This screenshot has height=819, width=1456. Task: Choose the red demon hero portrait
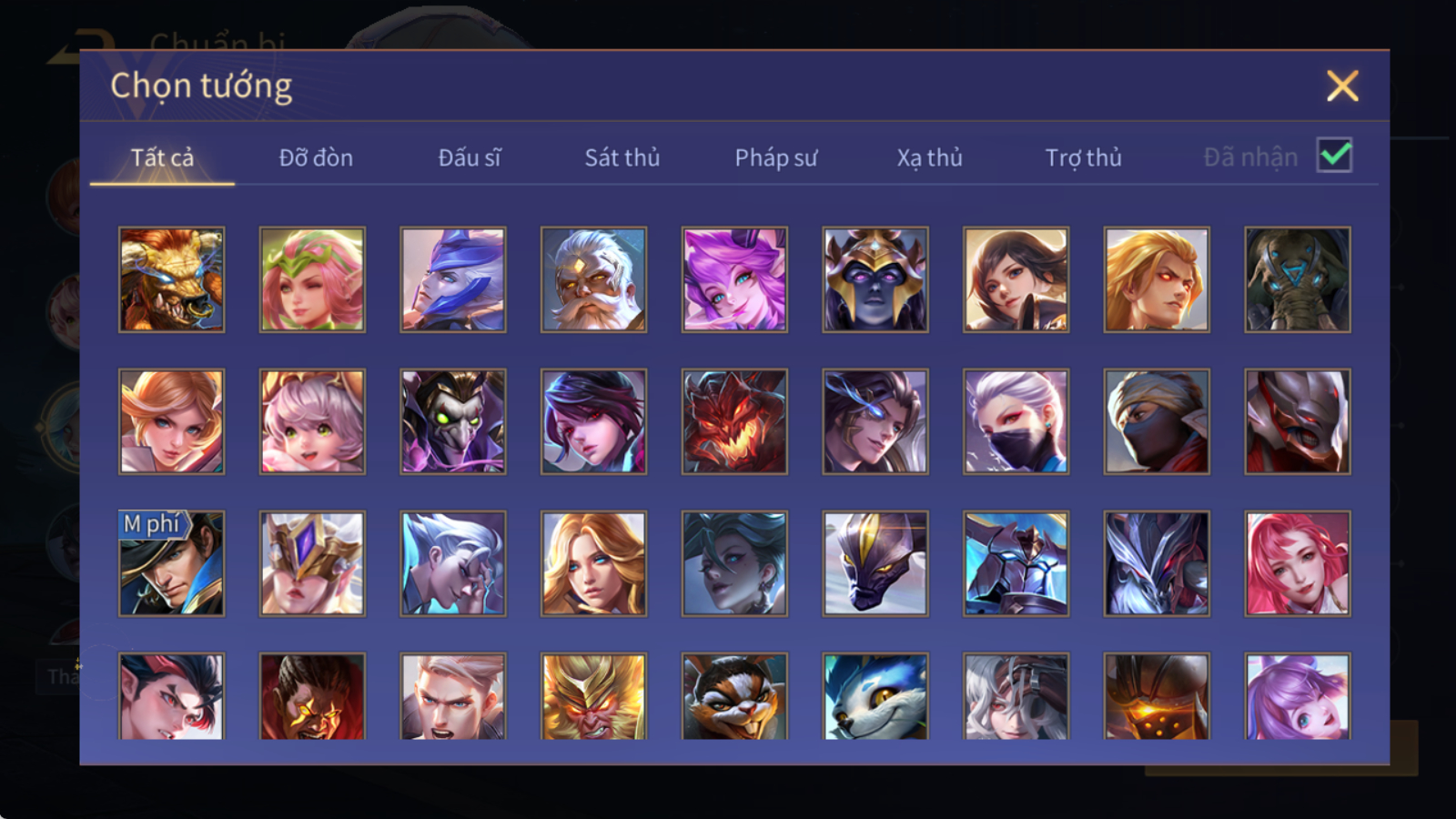[x=734, y=421]
